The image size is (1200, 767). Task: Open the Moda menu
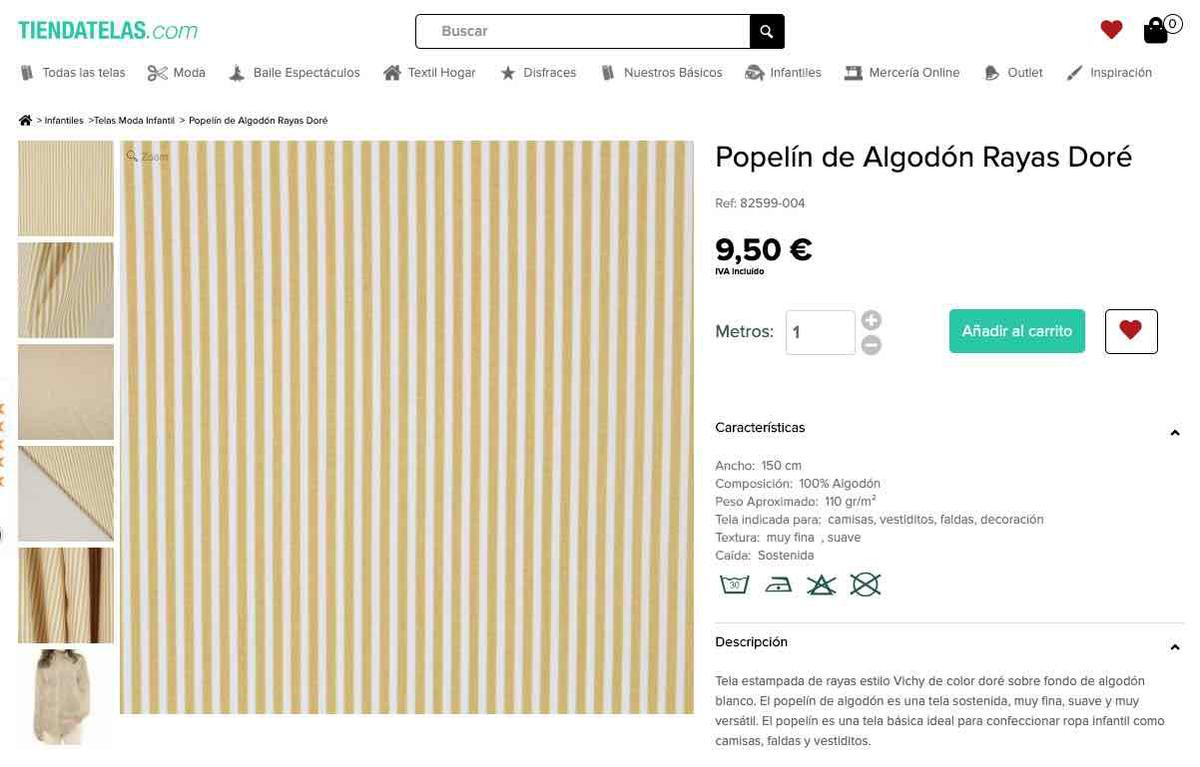pos(177,73)
